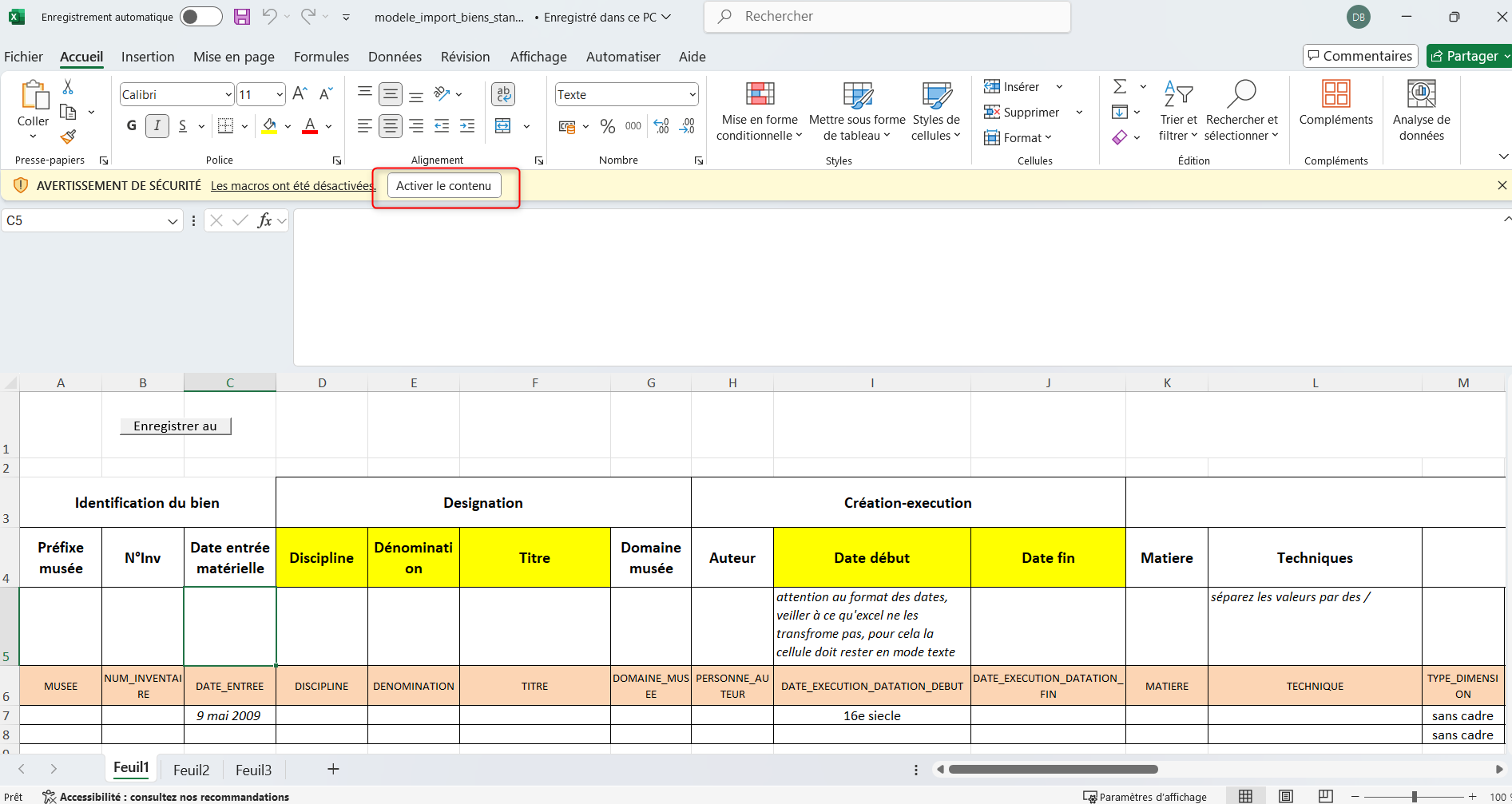Apply the yellow fill color swatch

(x=270, y=126)
